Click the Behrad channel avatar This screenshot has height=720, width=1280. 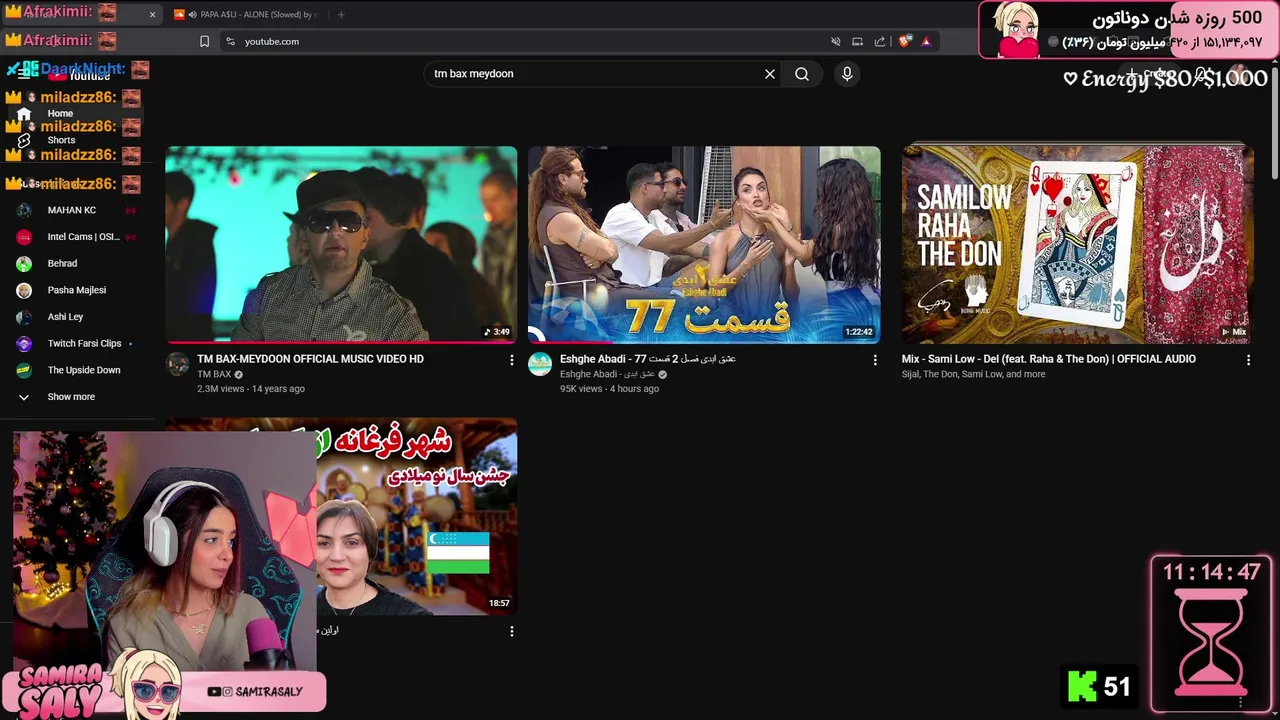pos(24,264)
